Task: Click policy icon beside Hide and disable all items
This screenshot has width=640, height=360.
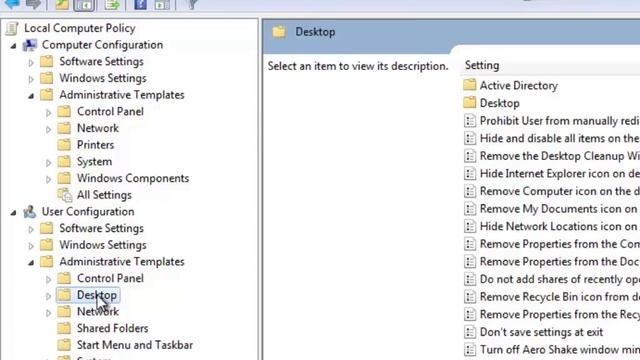Action: click(470, 138)
